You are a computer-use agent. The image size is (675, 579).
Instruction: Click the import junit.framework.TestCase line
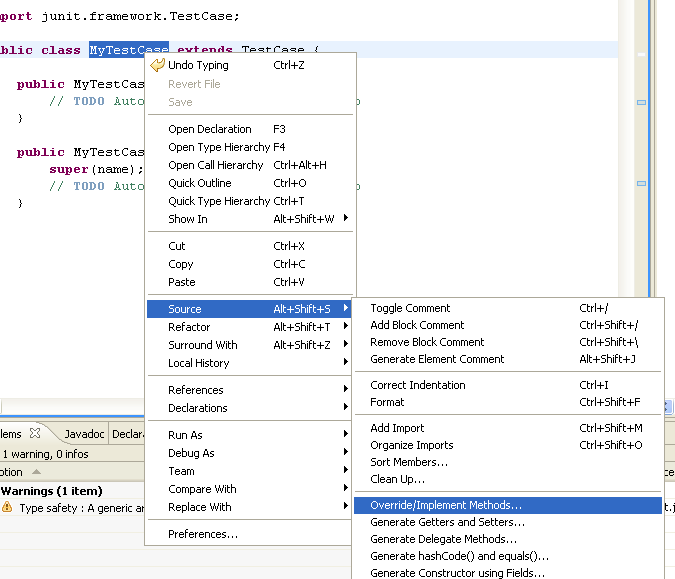click(119, 16)
